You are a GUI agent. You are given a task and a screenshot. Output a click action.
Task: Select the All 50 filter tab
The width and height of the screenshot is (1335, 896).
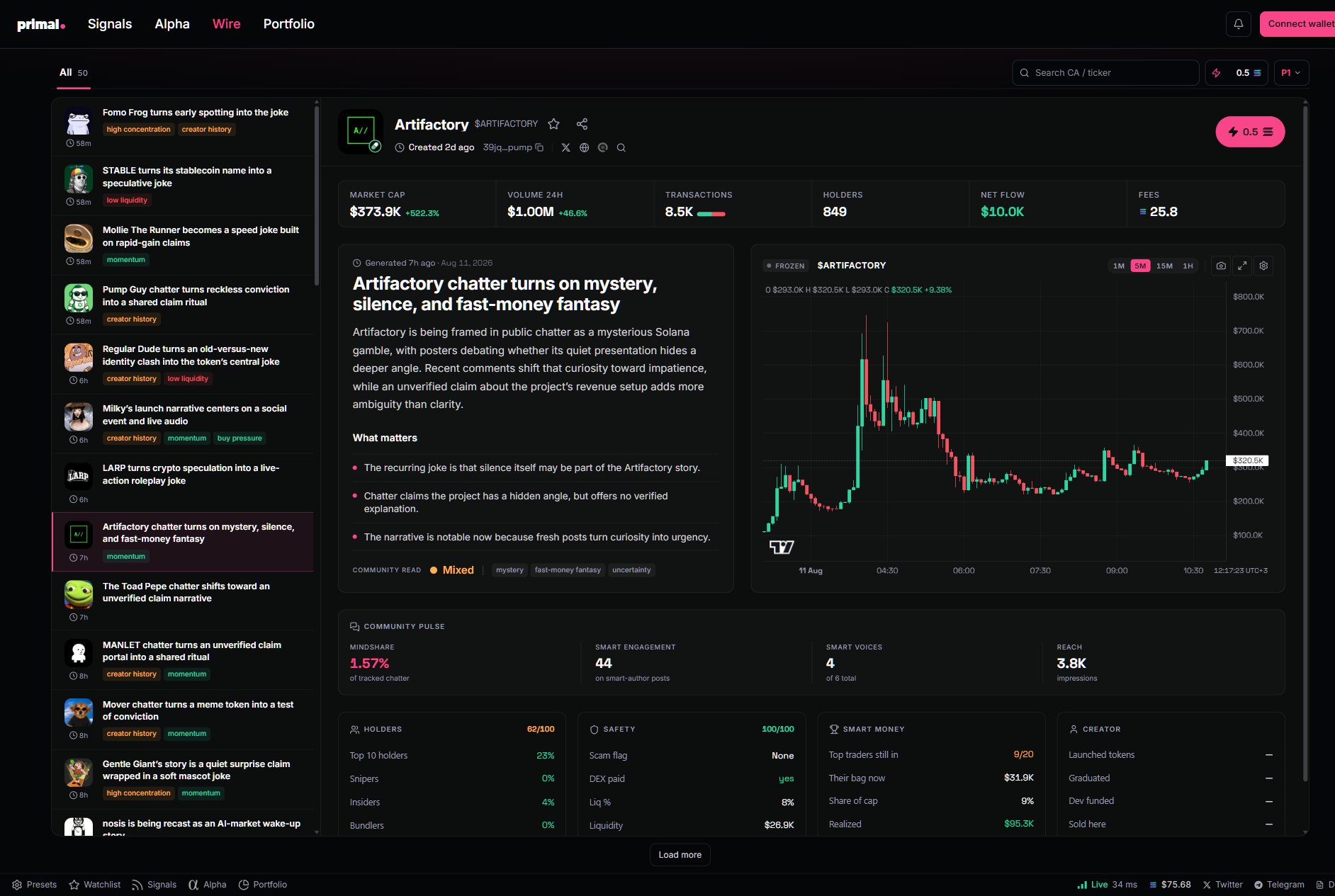tap(74, 73)
